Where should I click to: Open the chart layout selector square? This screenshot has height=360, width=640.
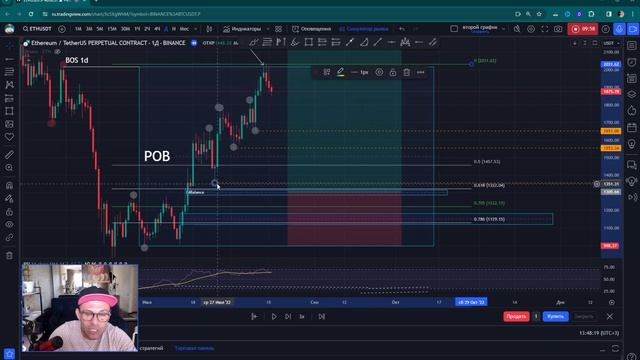[x=454, y=29]
